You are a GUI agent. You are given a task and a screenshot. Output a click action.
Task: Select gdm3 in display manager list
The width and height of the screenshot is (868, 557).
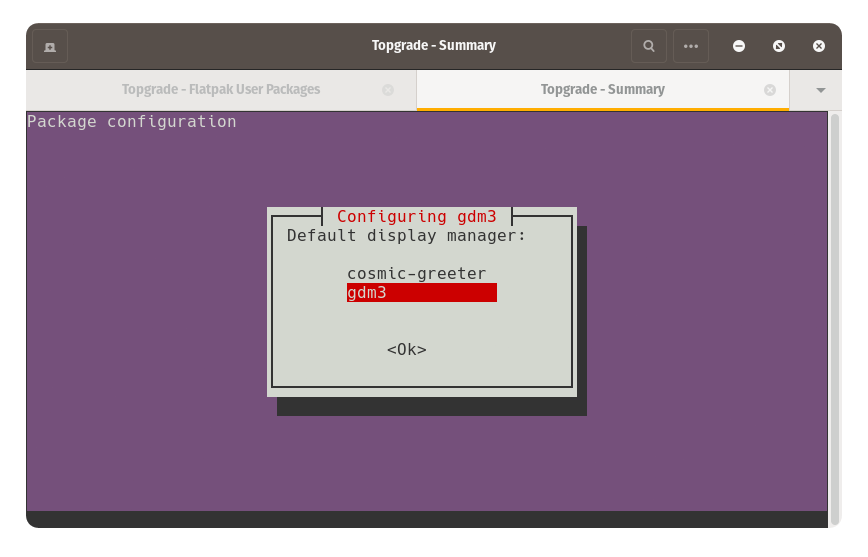point(422,292)
